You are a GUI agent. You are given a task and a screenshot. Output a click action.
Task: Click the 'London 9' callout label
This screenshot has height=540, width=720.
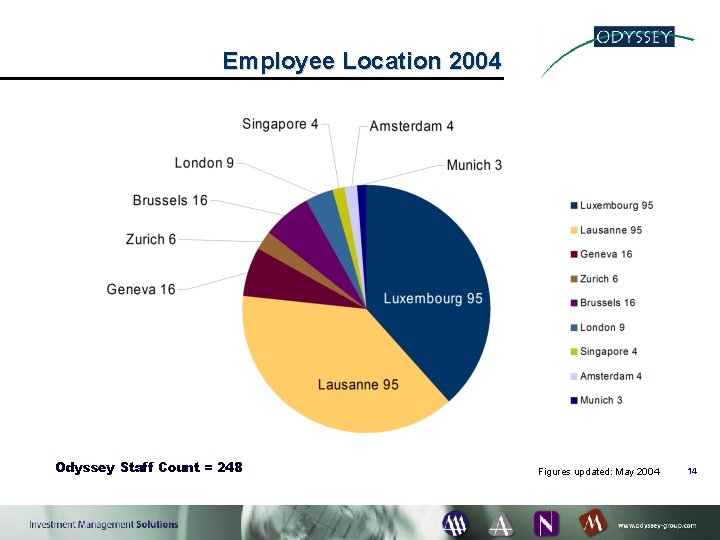coord(204,163)
